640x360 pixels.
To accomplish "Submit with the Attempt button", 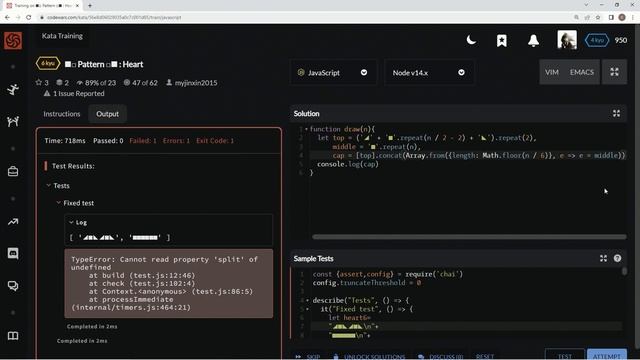I will pyautogui.click(x=607, y=355).
